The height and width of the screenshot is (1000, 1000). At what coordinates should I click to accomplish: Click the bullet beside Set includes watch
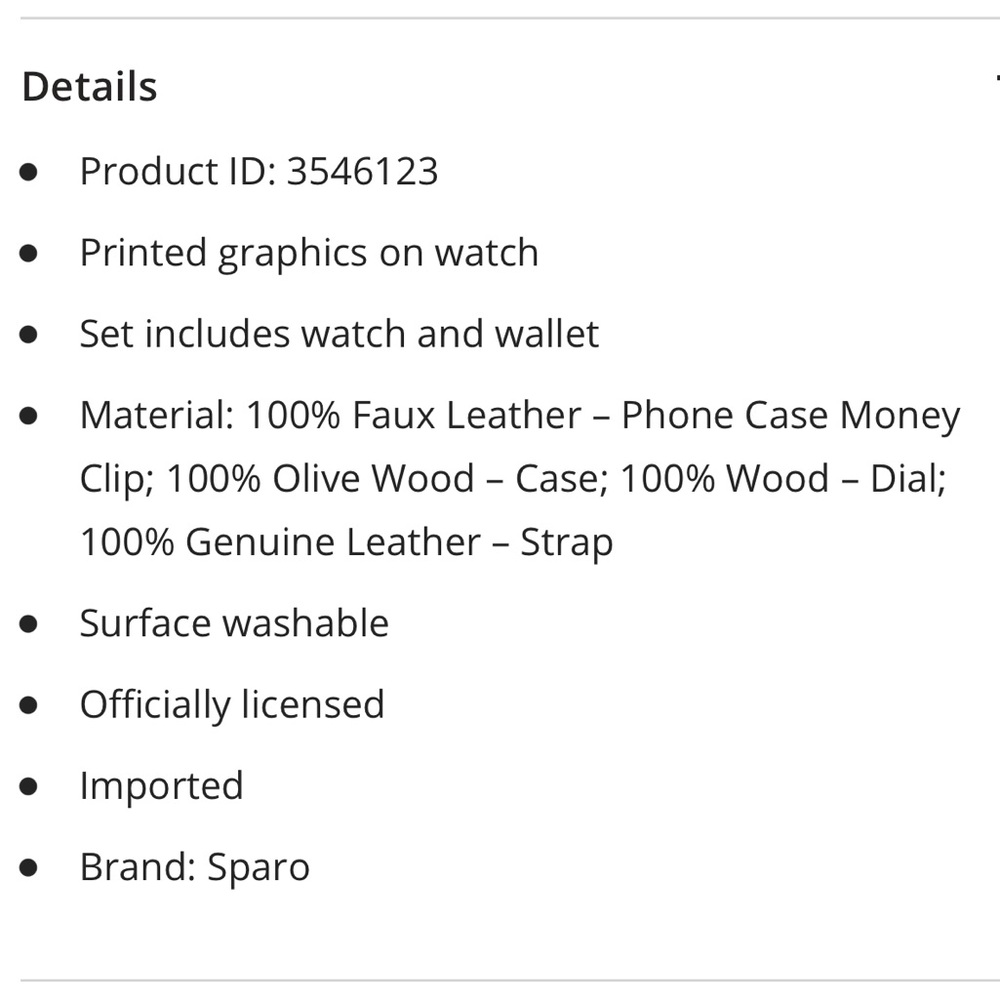[x=29, y=334]
